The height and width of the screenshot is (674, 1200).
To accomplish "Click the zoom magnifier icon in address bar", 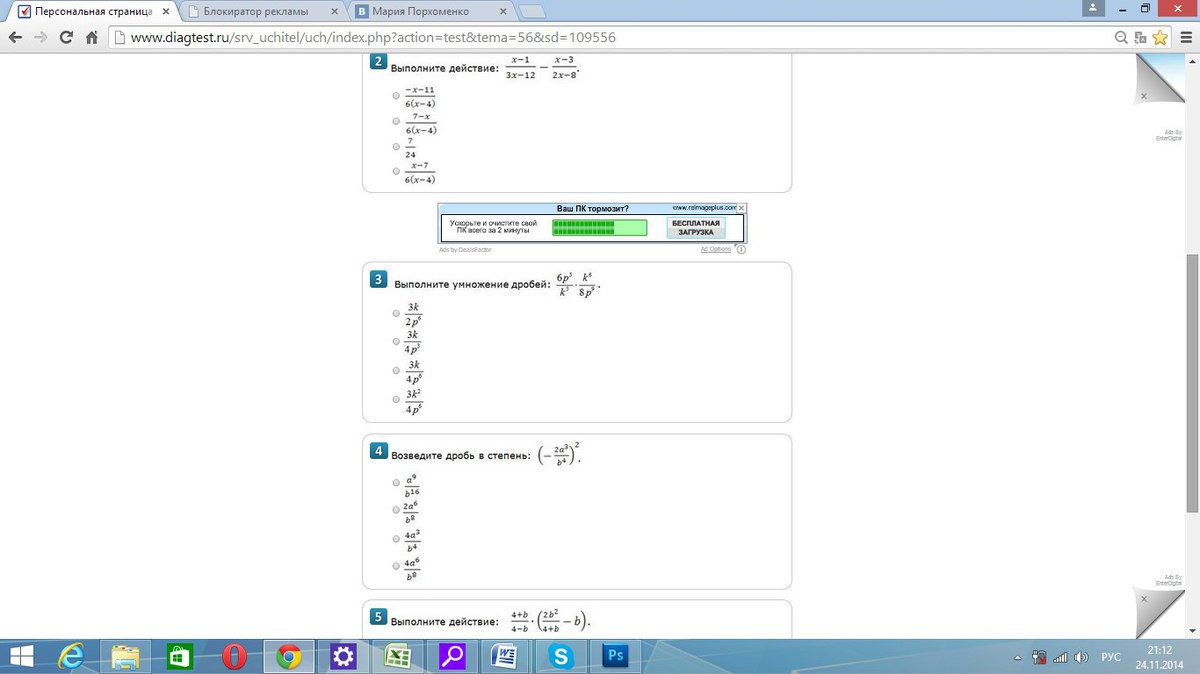I will pyautogui.click(x=1123, y=37).
